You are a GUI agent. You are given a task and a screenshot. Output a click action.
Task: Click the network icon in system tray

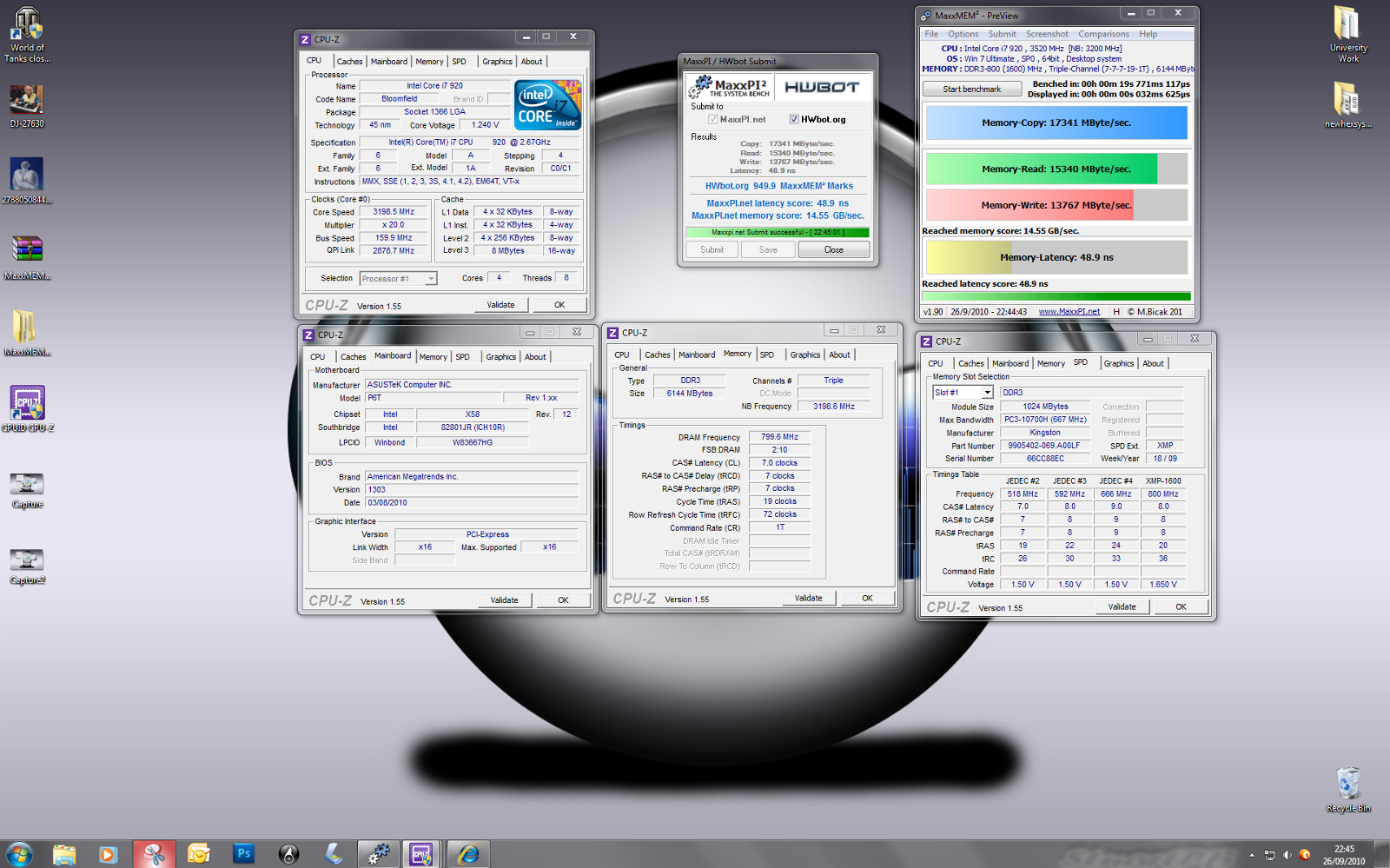click(1269, 855)
